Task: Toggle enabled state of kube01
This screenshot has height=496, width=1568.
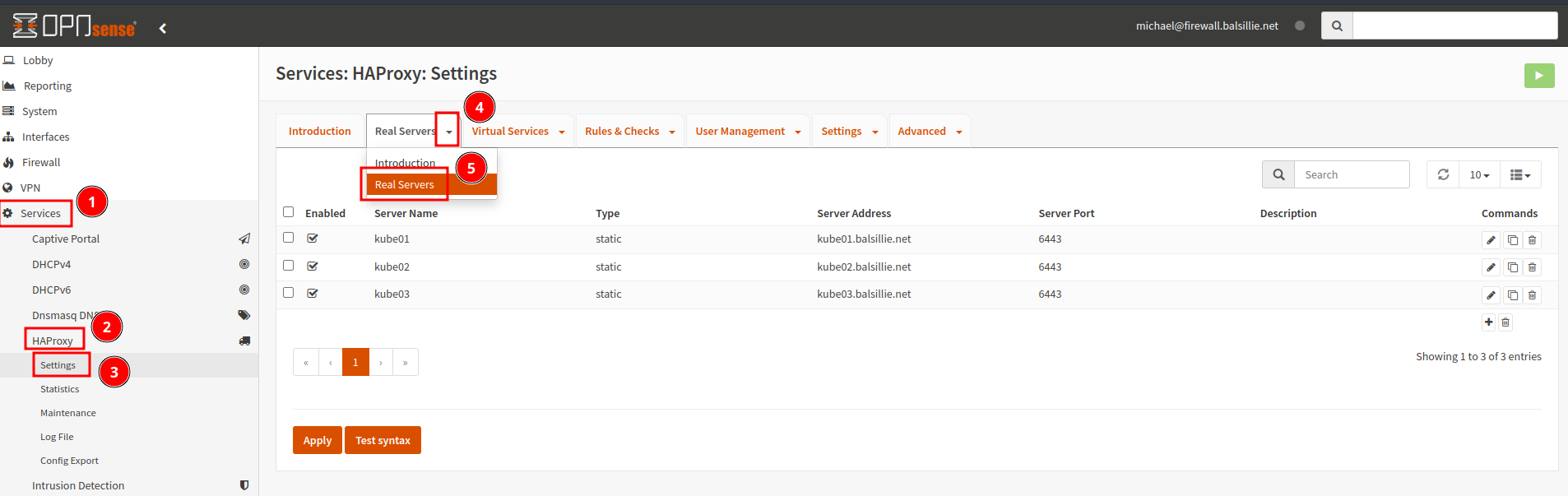Action: [x=313, y=238]
